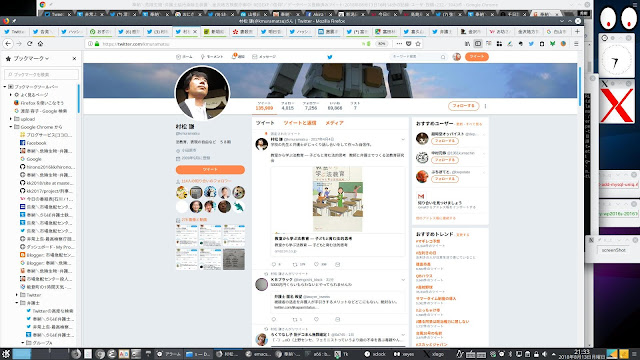This screenshot has height=360, width=640.
Task: Open the Google bookmark in sidebar
Action: 31,159
